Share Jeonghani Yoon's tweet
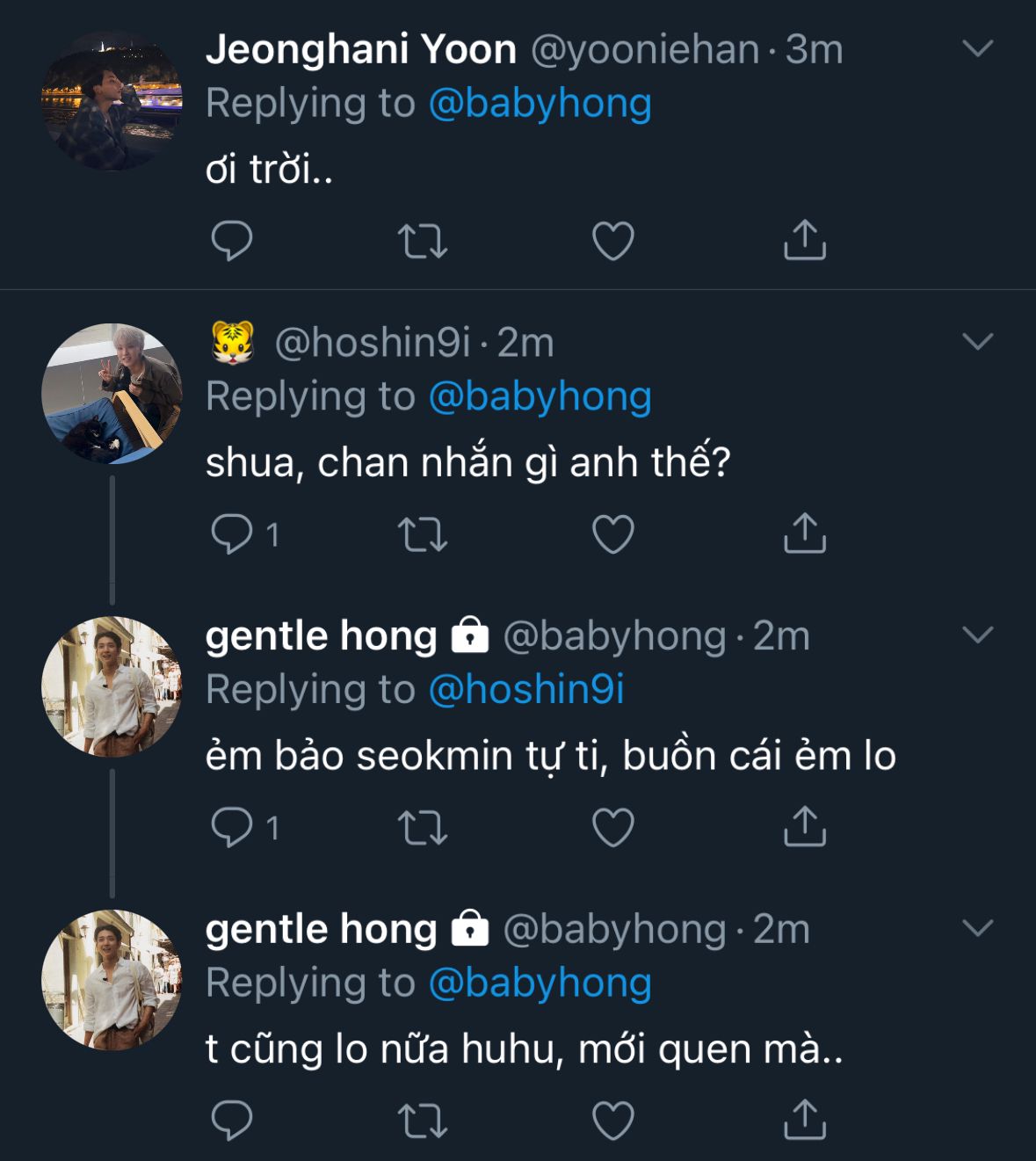 click(804, 240)
